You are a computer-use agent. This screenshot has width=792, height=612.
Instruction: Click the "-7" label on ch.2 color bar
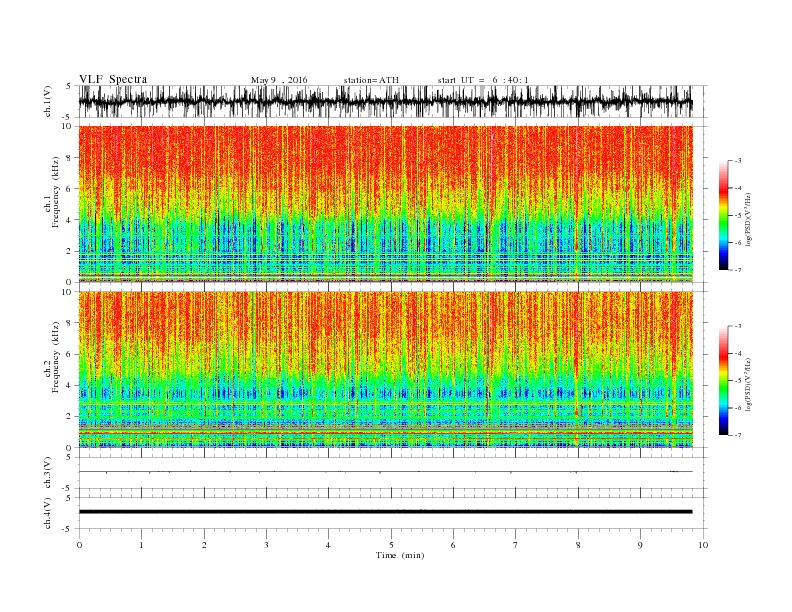pyautogui.click(x=738, y=435)
